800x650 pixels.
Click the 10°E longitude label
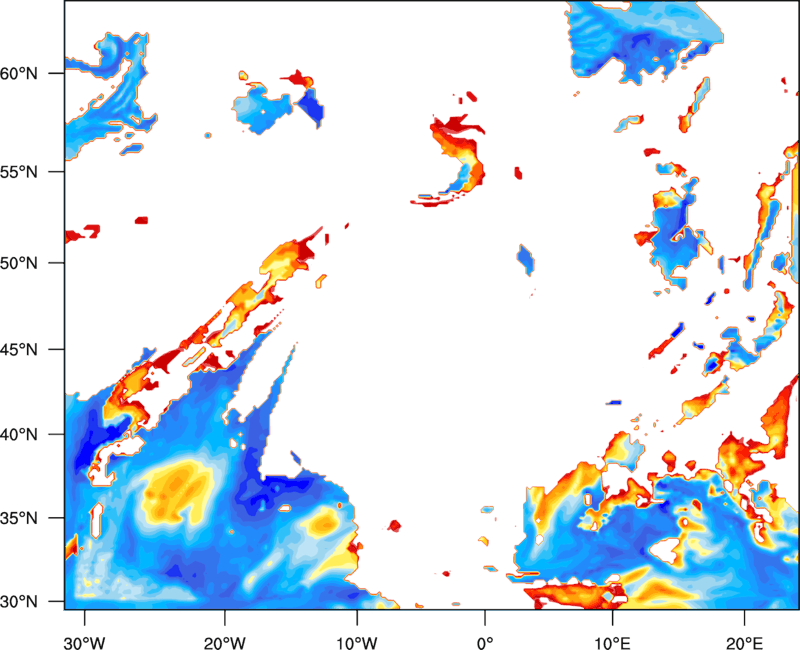(612, 643)
